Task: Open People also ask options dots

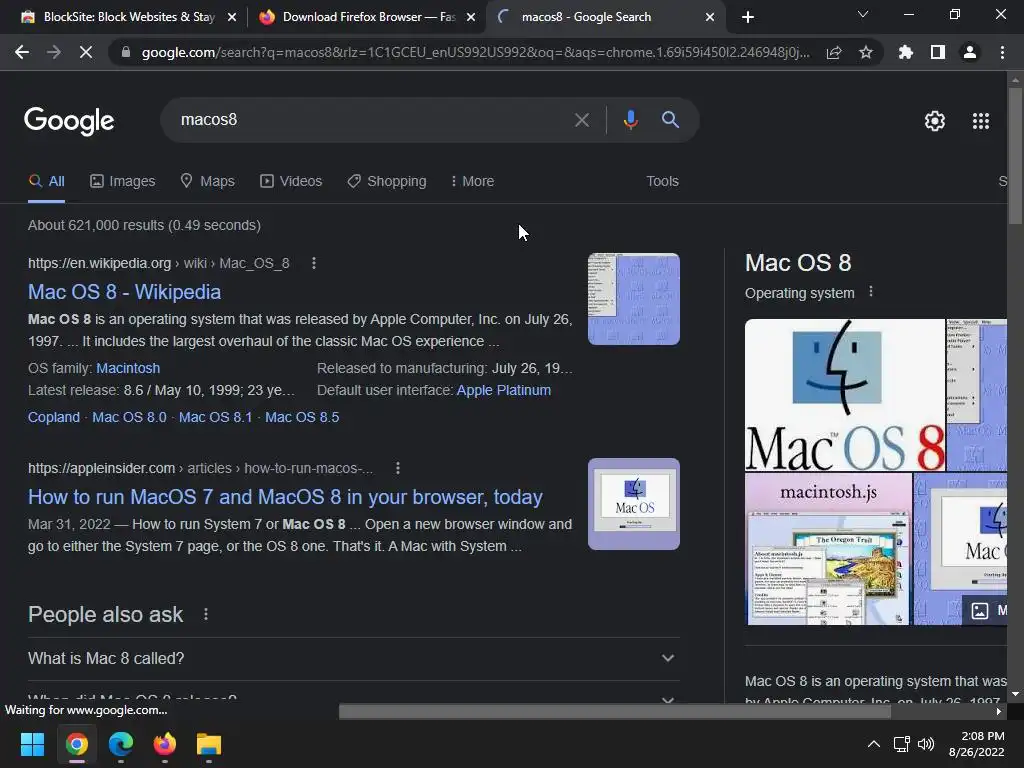Action: [x=206, y=615]
